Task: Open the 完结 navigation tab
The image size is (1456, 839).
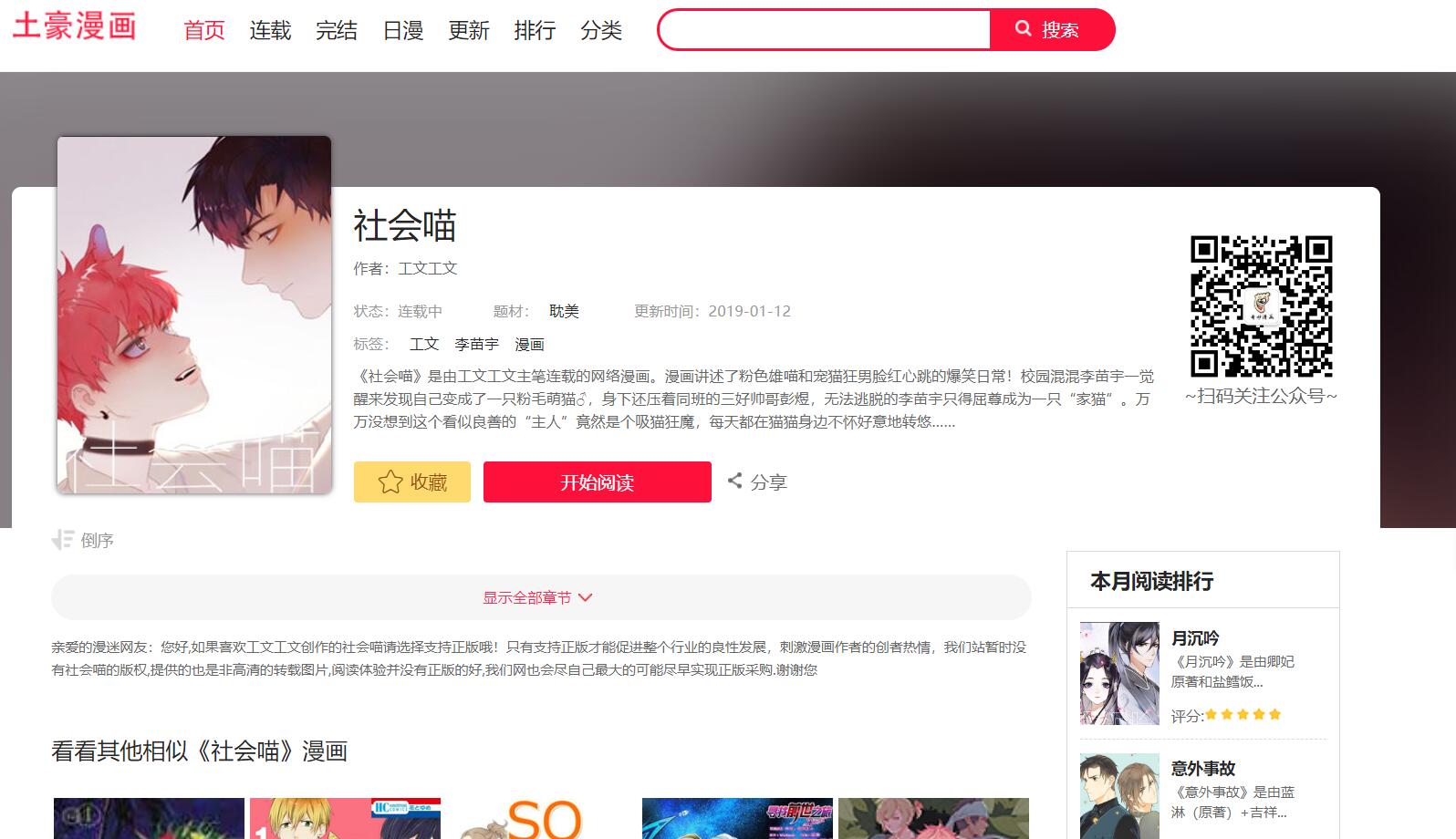Action: point(337,30)
